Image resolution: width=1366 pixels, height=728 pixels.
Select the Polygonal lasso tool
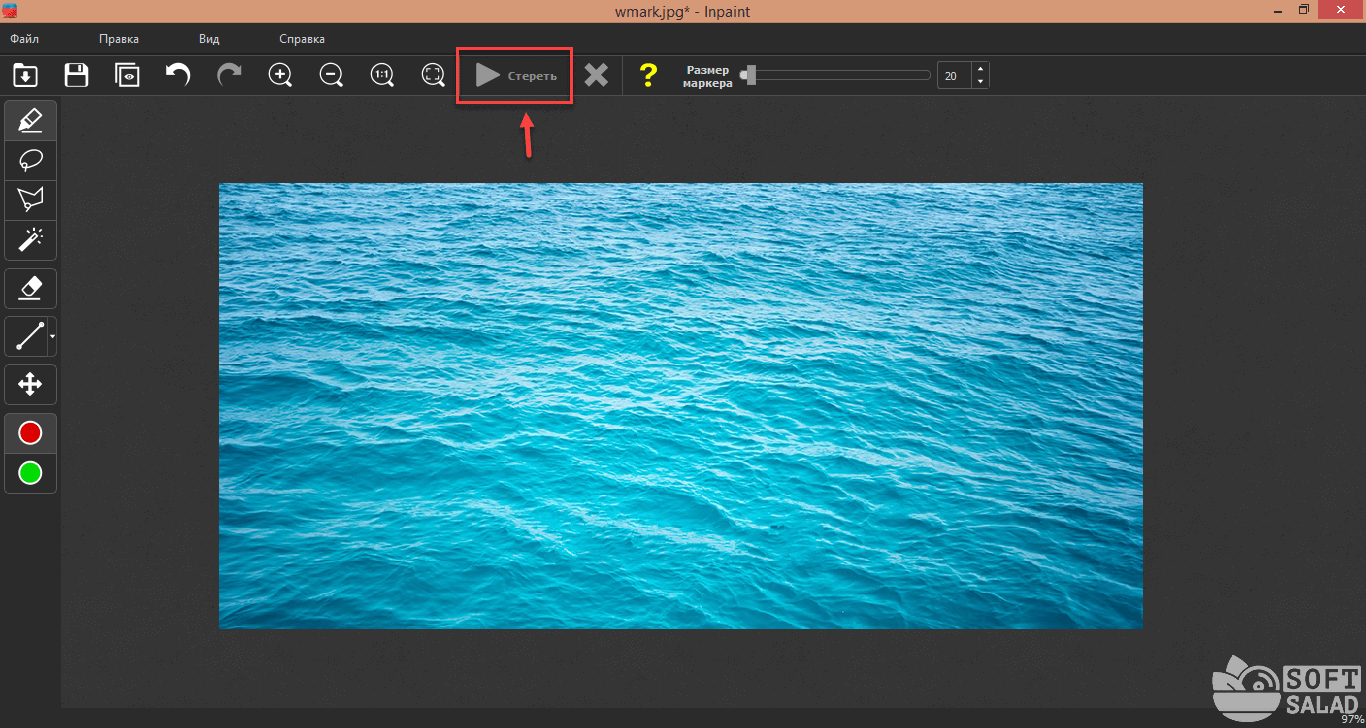30,200
